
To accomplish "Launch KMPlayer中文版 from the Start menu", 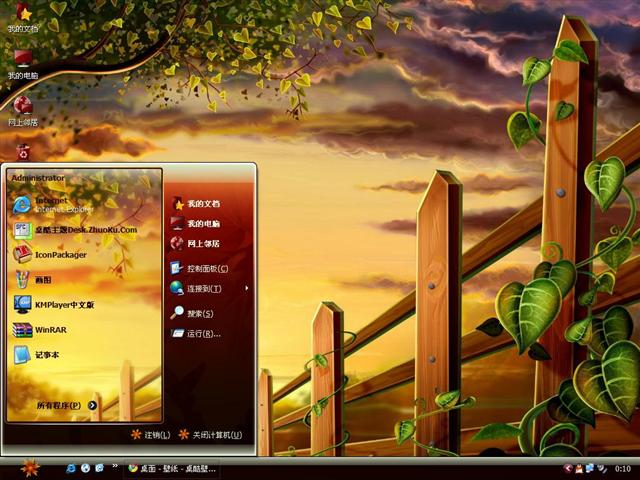I will (x=54, y=305).
